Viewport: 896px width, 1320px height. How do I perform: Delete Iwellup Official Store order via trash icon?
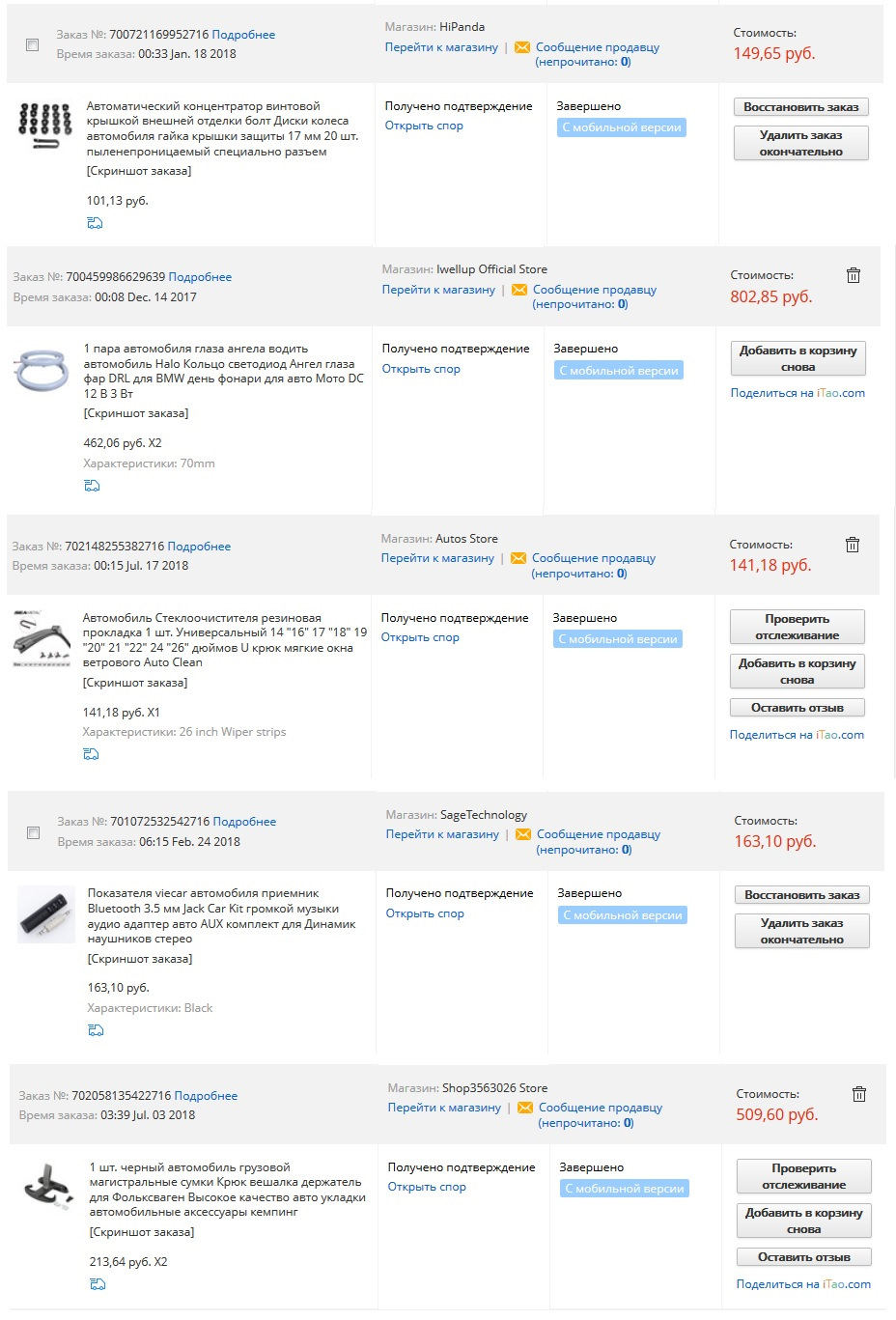[x=854, y=275]
